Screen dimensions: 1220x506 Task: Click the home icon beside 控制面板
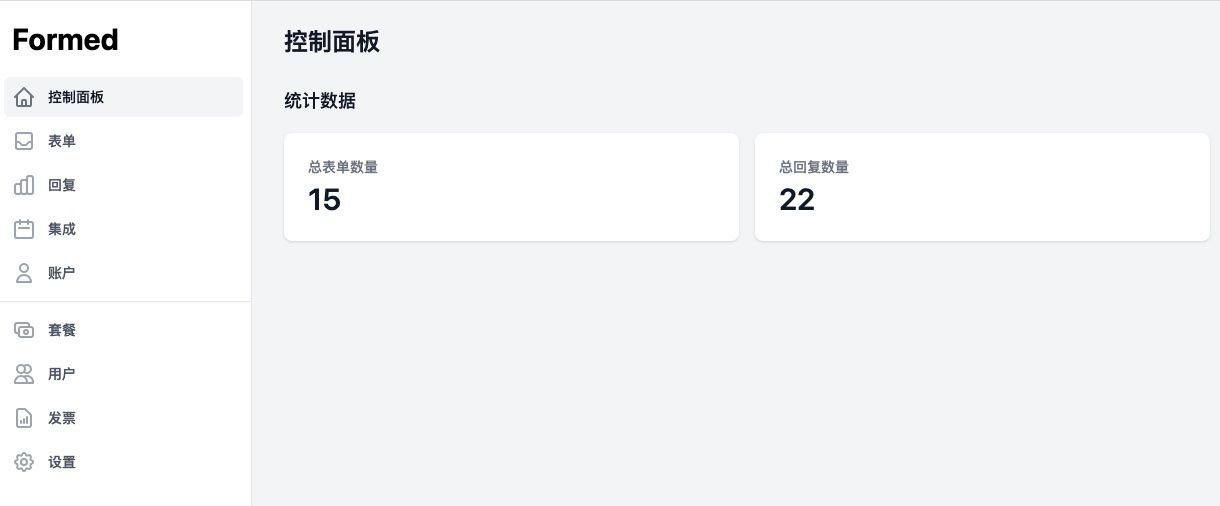25,98
